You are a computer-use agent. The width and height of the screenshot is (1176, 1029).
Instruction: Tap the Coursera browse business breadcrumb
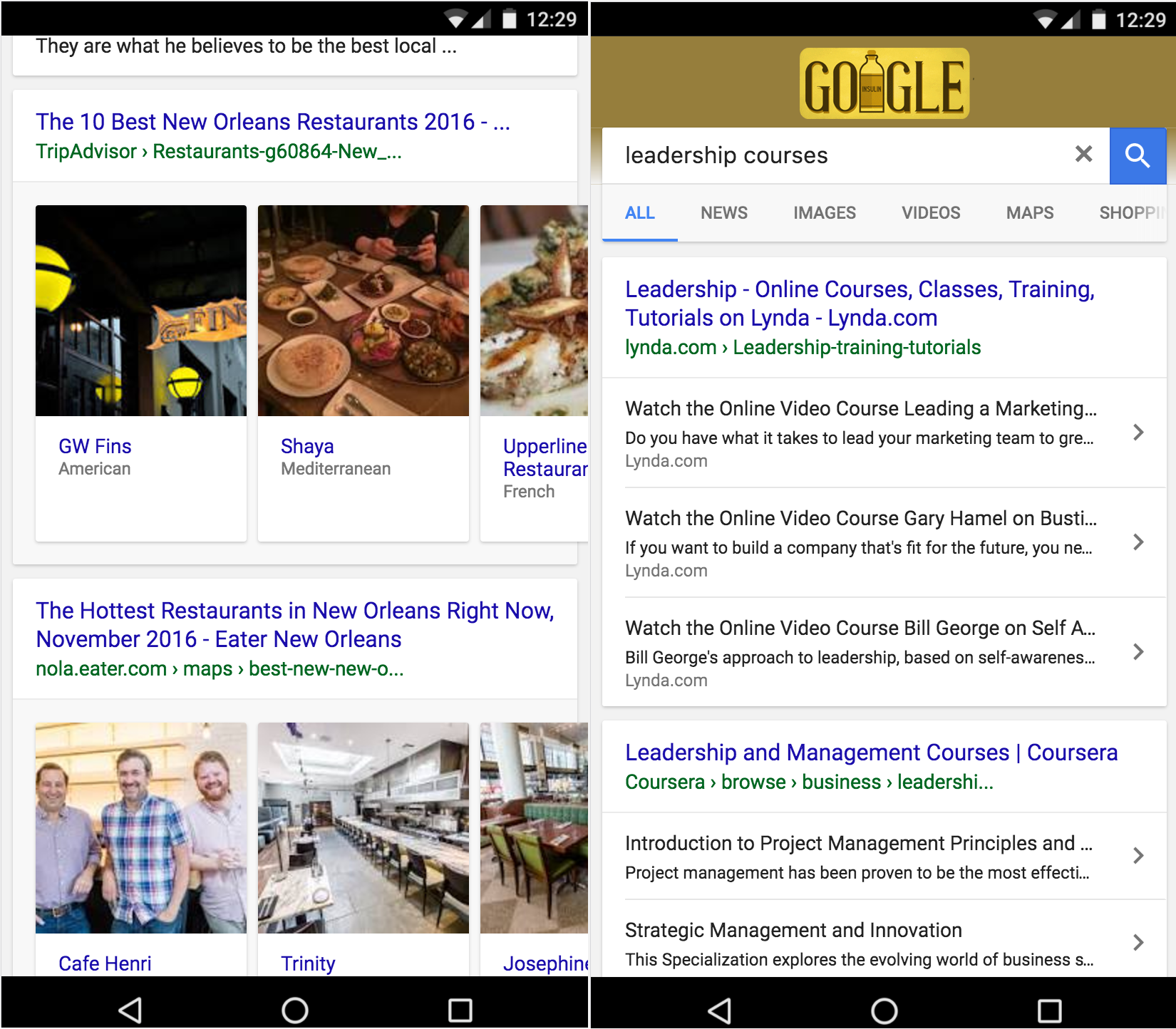(809, 782)
